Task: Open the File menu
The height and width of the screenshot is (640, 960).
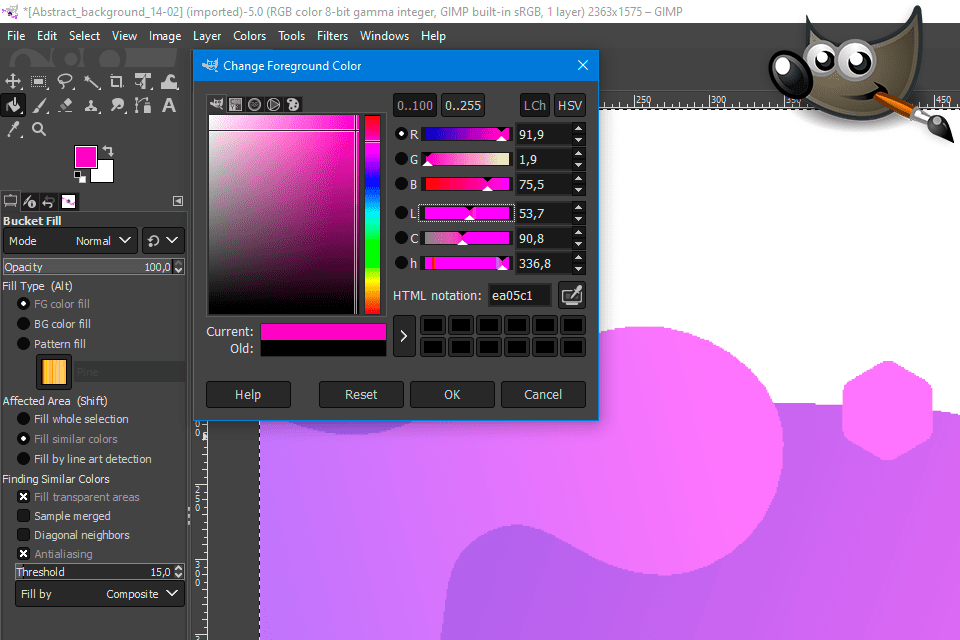Action: (16, 36)
